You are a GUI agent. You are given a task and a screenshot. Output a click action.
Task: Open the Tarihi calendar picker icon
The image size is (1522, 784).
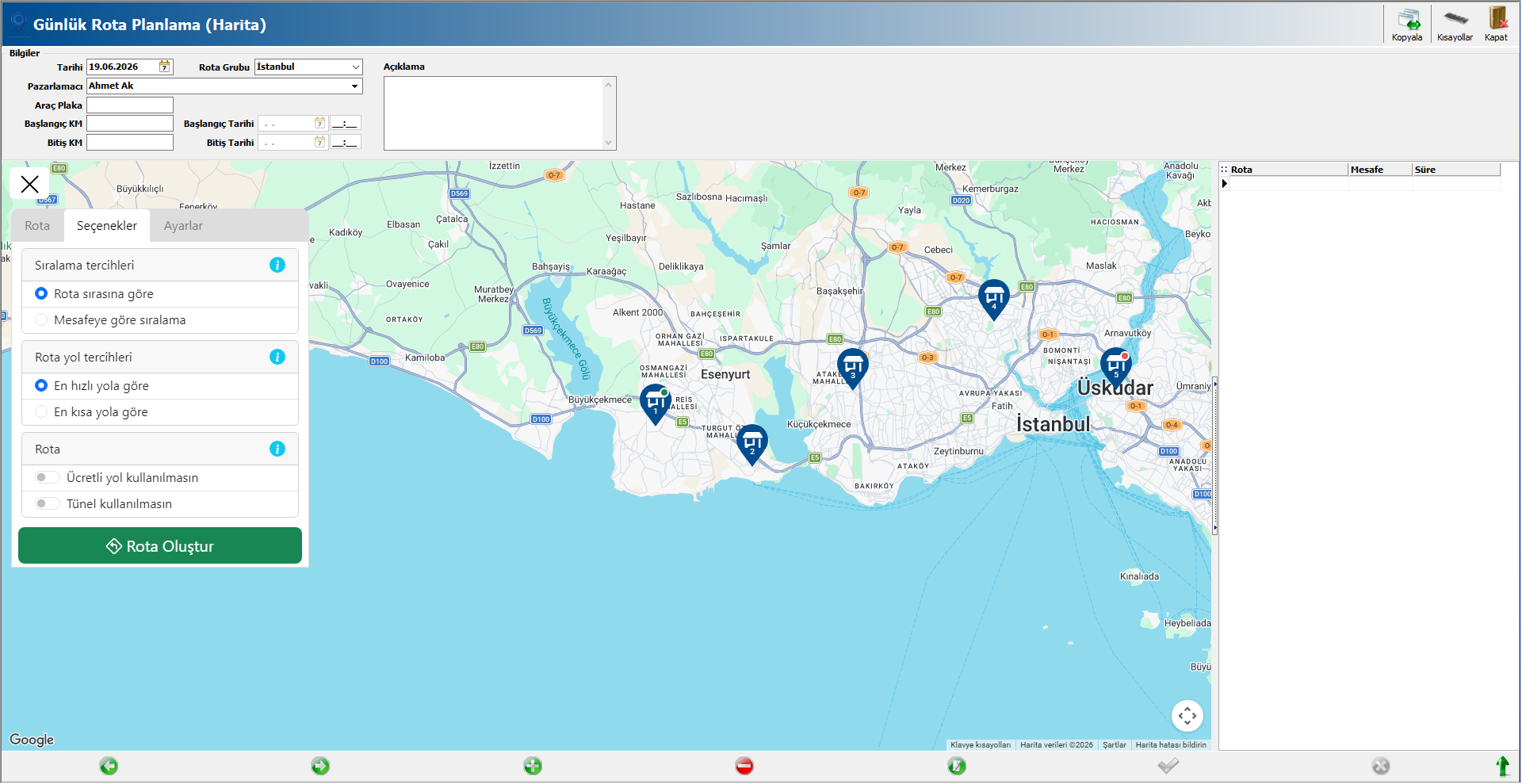165,67
